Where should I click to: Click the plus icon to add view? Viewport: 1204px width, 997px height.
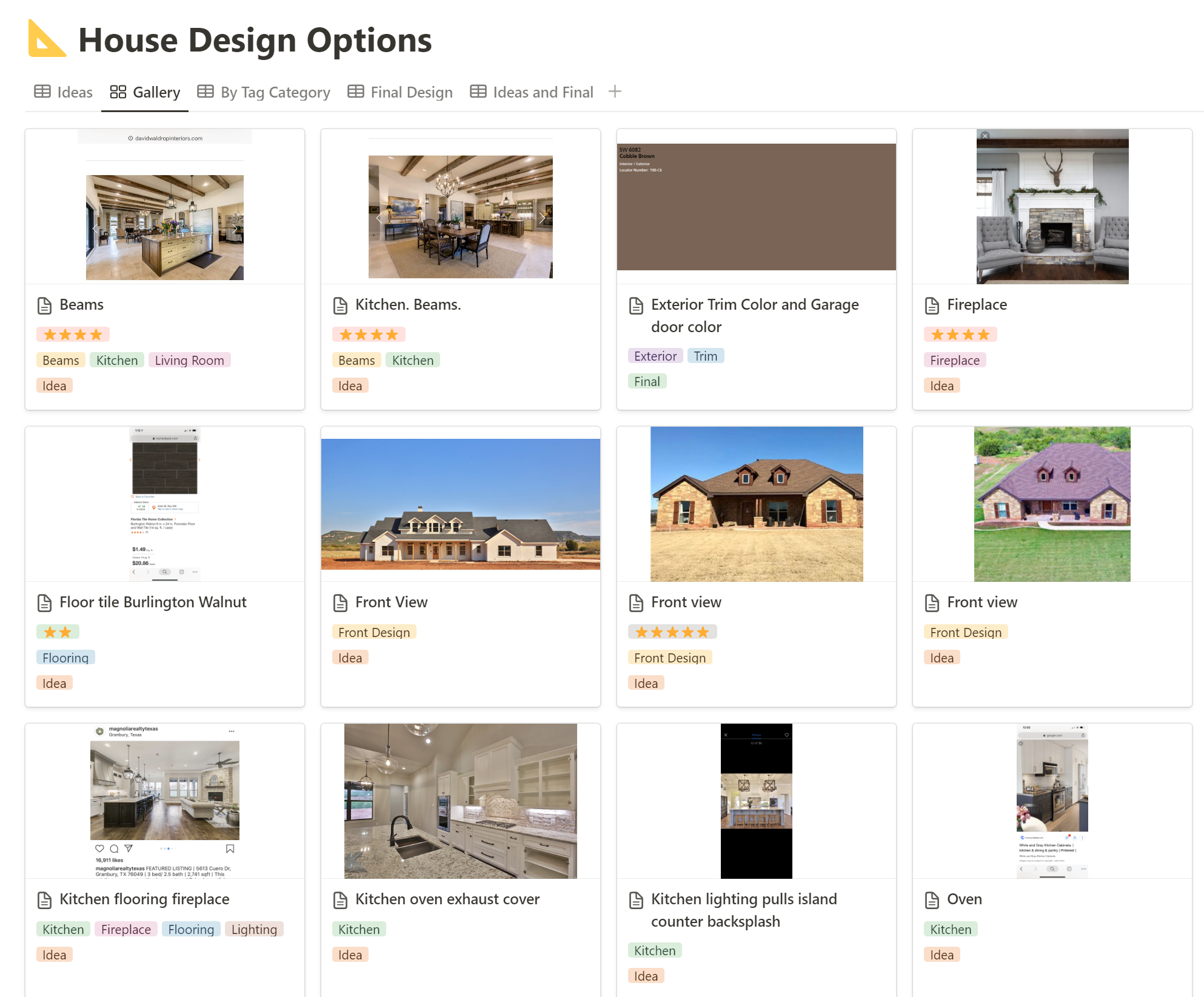click(x=615, y=92)
